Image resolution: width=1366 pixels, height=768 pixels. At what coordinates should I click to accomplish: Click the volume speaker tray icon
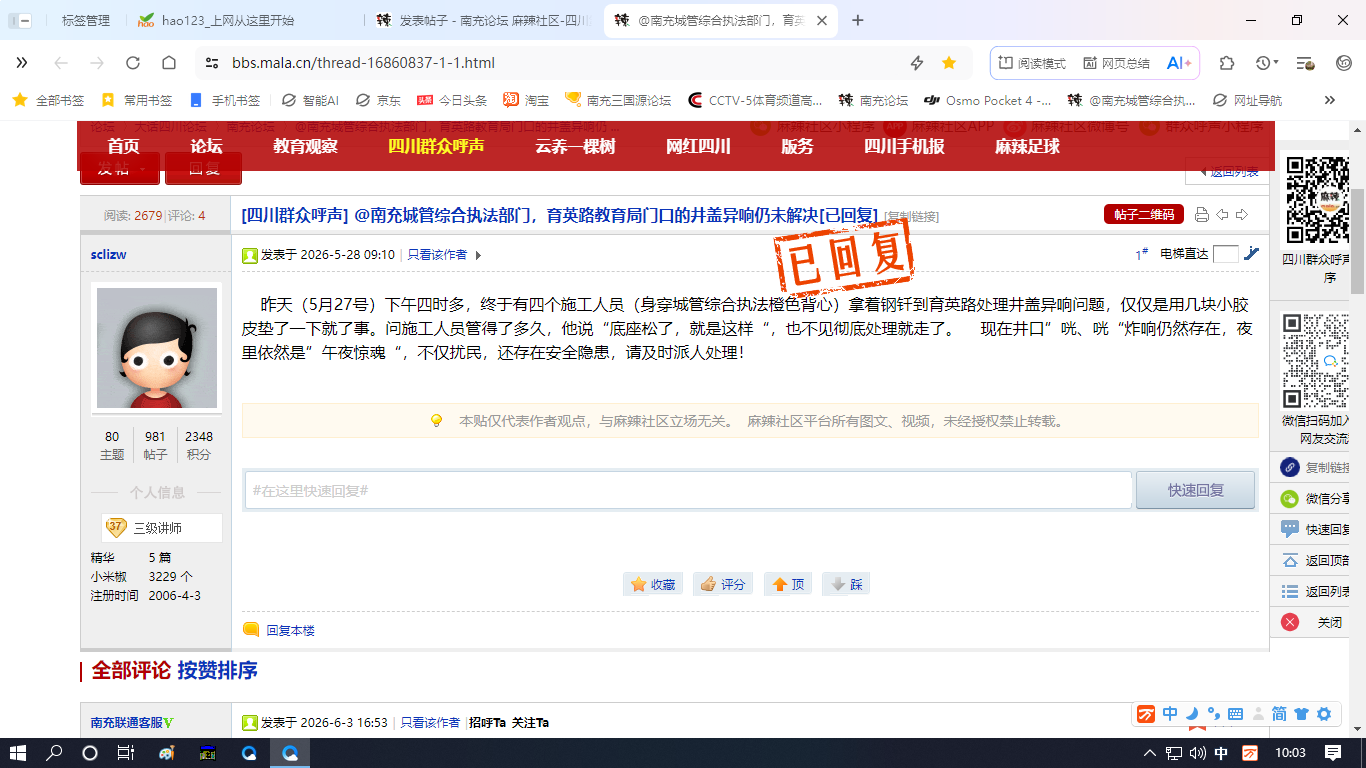[1196, 753]
